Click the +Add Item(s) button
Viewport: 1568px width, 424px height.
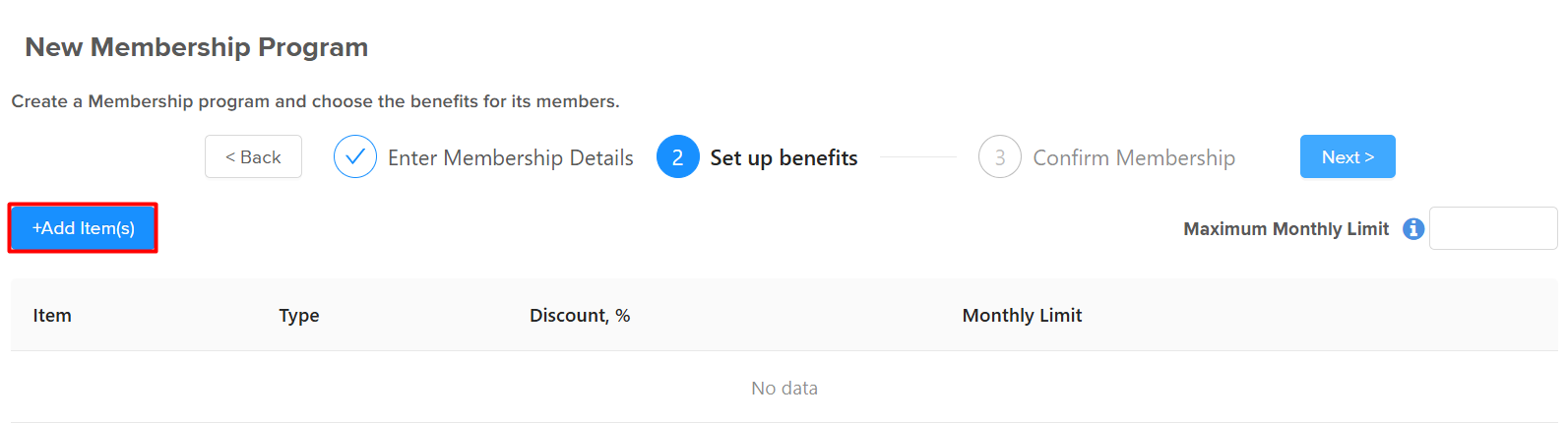click(83, 228)
